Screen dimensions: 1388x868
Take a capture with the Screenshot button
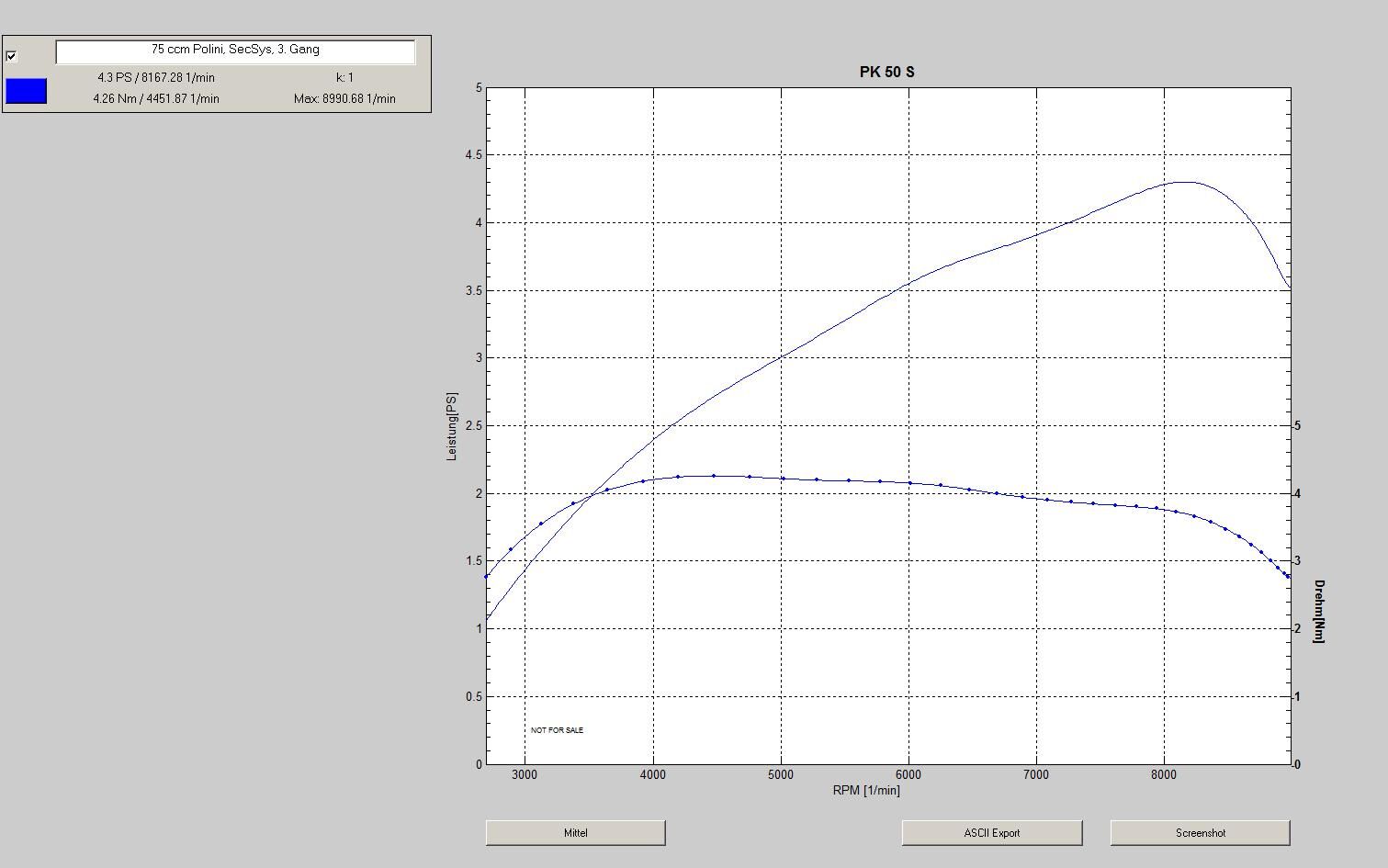coord(1200,833)
